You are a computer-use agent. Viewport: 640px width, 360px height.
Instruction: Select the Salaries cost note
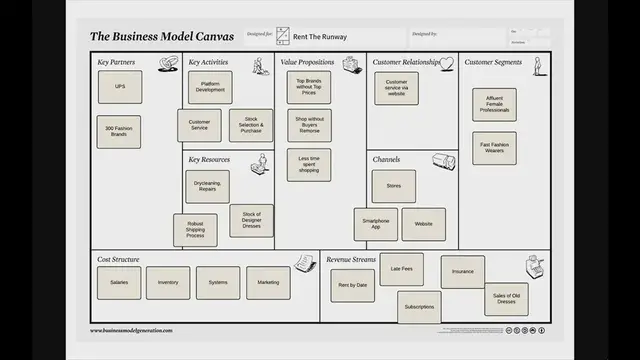click(119, 283)
